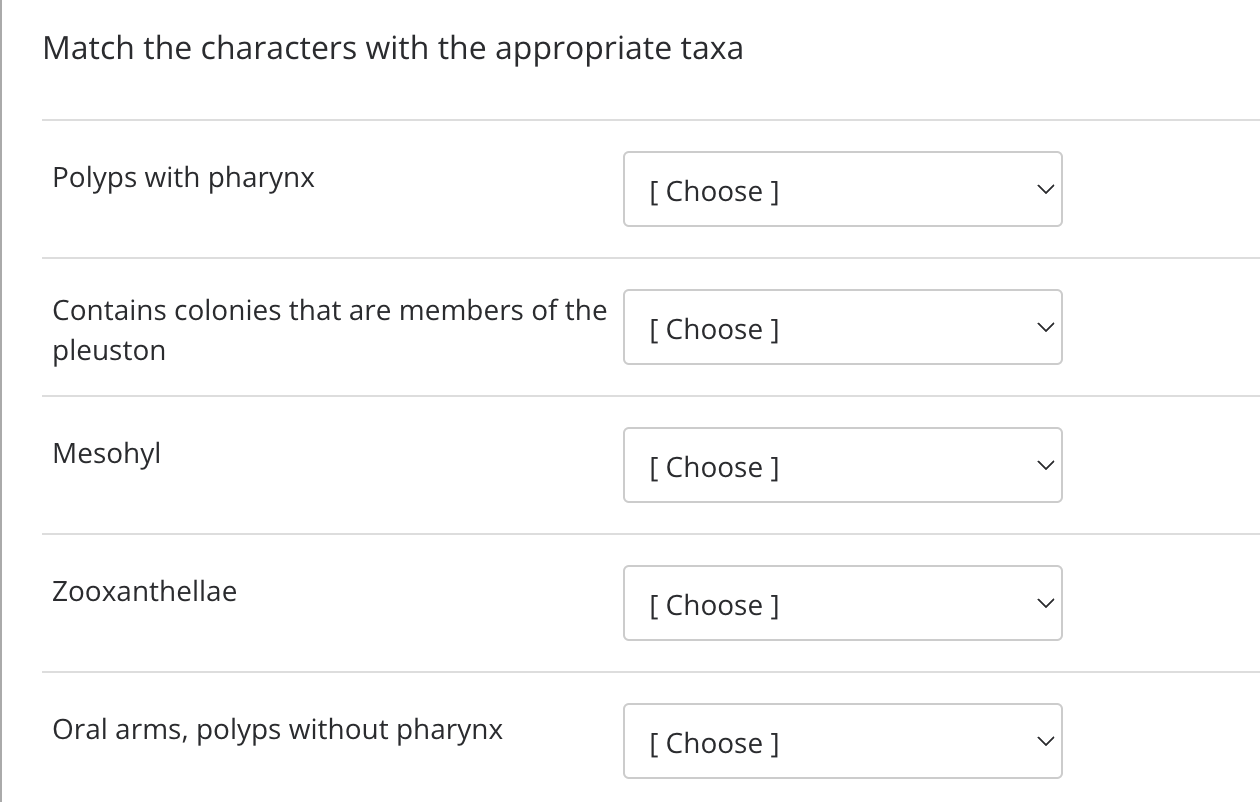Image resolution: width=1260 pixels, height=802 pixels.
Task: Open the Zooxanthellae answer dropdown
Action: pos(842,603)
